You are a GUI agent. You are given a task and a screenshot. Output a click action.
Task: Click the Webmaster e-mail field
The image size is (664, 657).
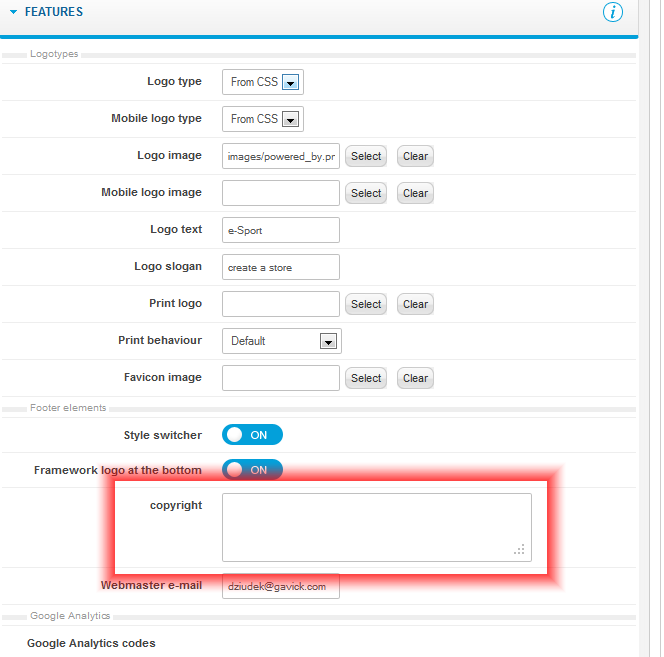coord(281,586)
